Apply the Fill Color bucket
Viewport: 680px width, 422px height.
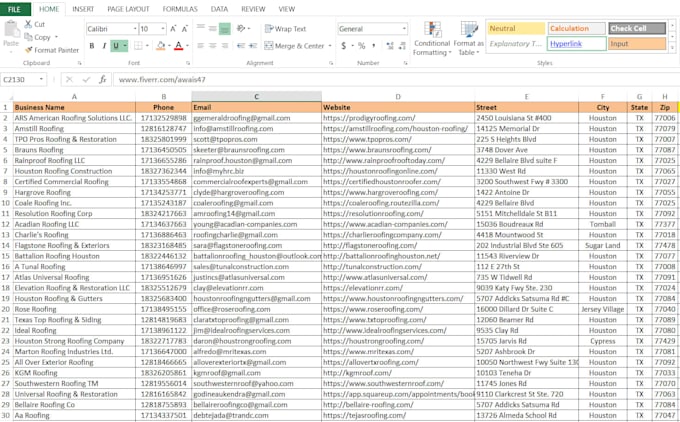click(161, 46)
